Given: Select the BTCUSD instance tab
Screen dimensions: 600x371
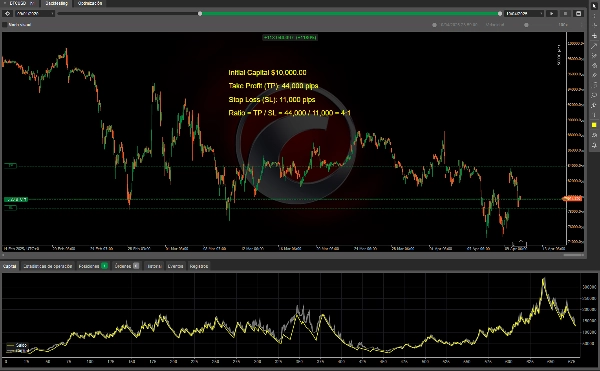Looking at the screenshot, I should [x=20, y=3].
